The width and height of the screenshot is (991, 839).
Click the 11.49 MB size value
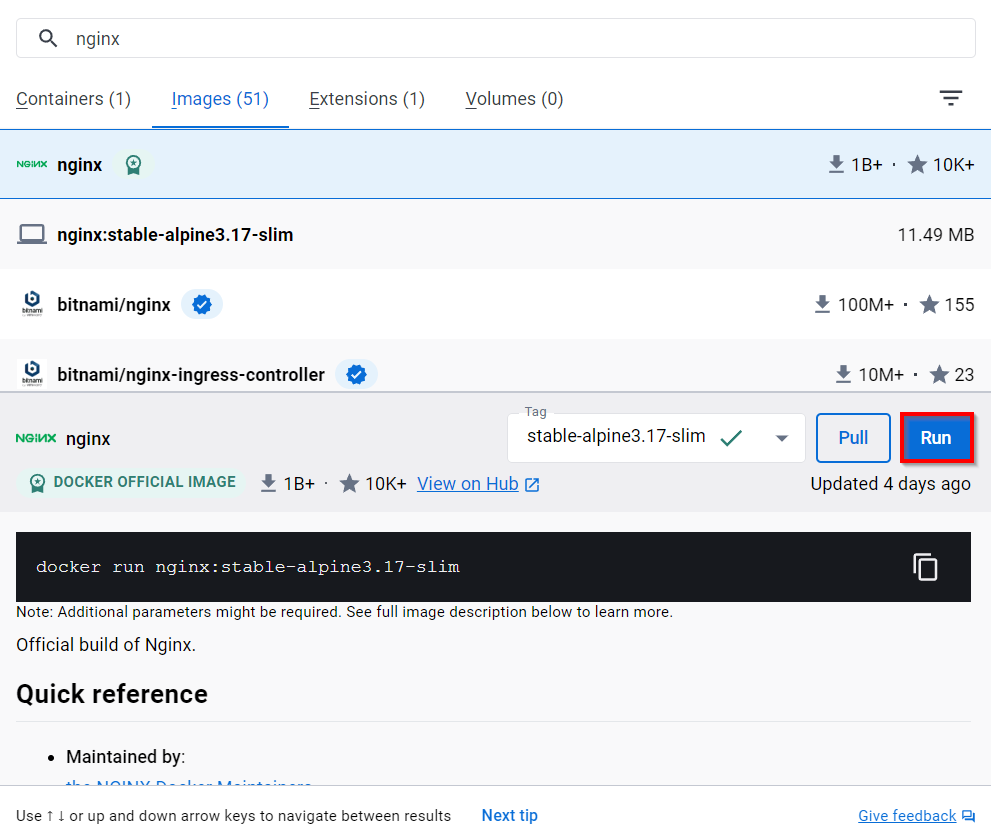[x=935, y=235]
